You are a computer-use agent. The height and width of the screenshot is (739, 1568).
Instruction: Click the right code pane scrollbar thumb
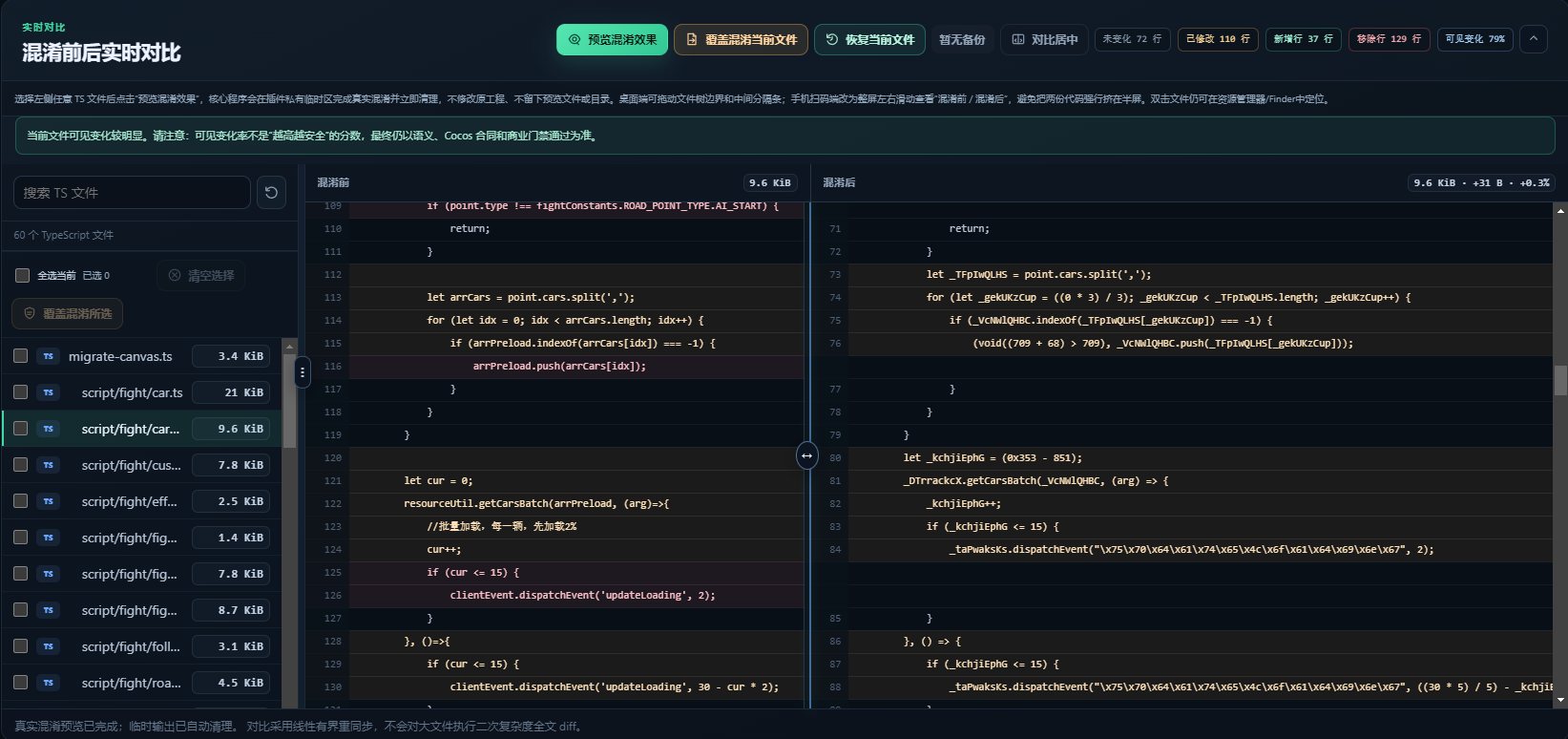pos(1560,380)
